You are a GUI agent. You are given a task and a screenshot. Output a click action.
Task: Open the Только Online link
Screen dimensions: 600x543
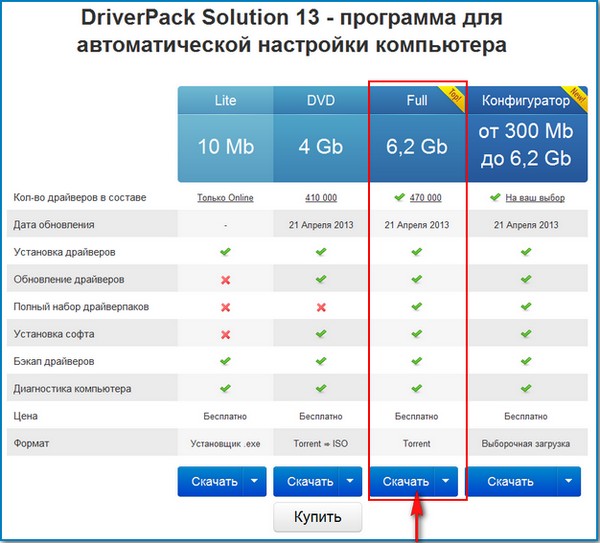(x=225, y=198)
